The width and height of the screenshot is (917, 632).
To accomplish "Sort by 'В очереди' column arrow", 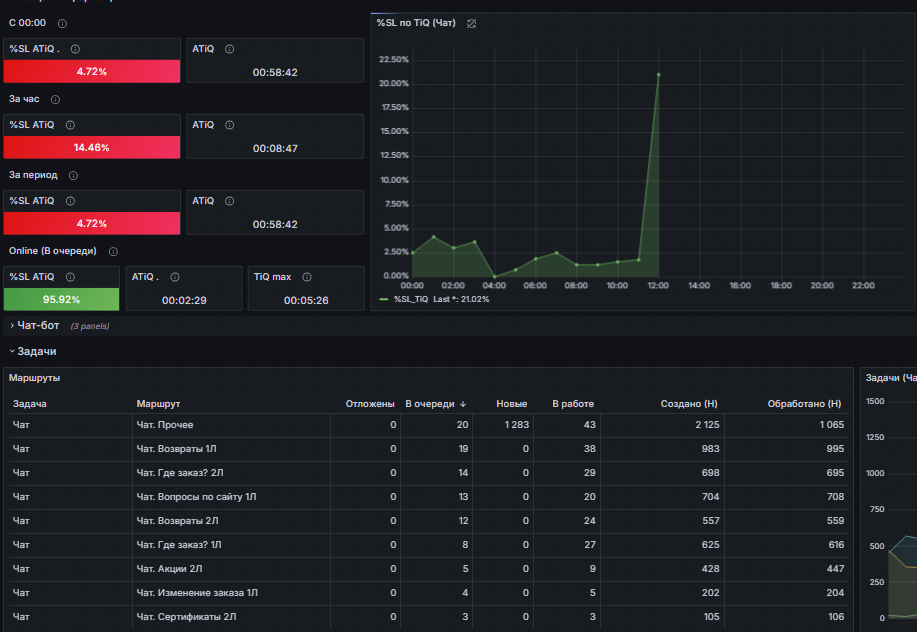I will click(463, 404).
